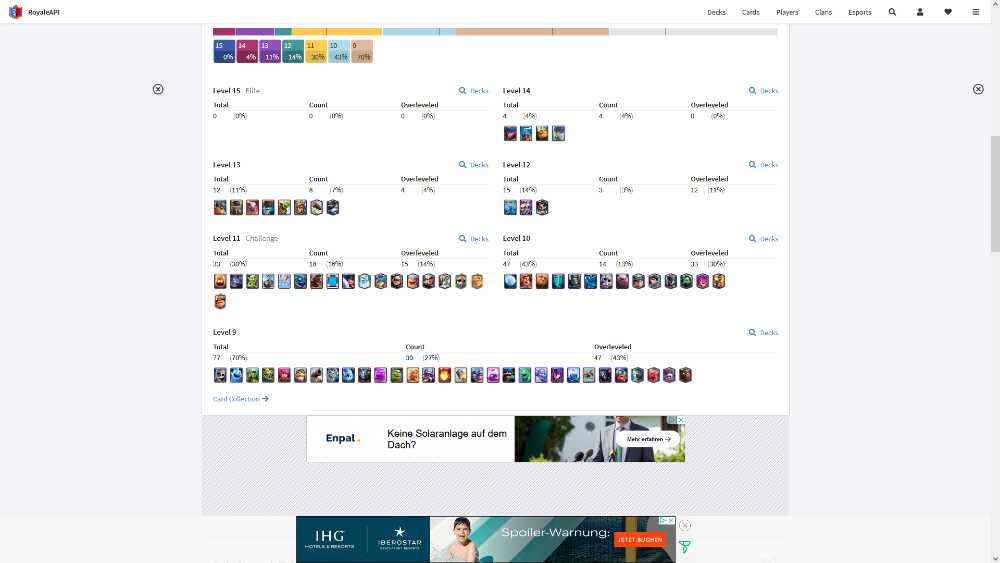This screenshot has width=1000, height=563.
Task: Search decks for Level 10
Action: [x=763, y=238]
